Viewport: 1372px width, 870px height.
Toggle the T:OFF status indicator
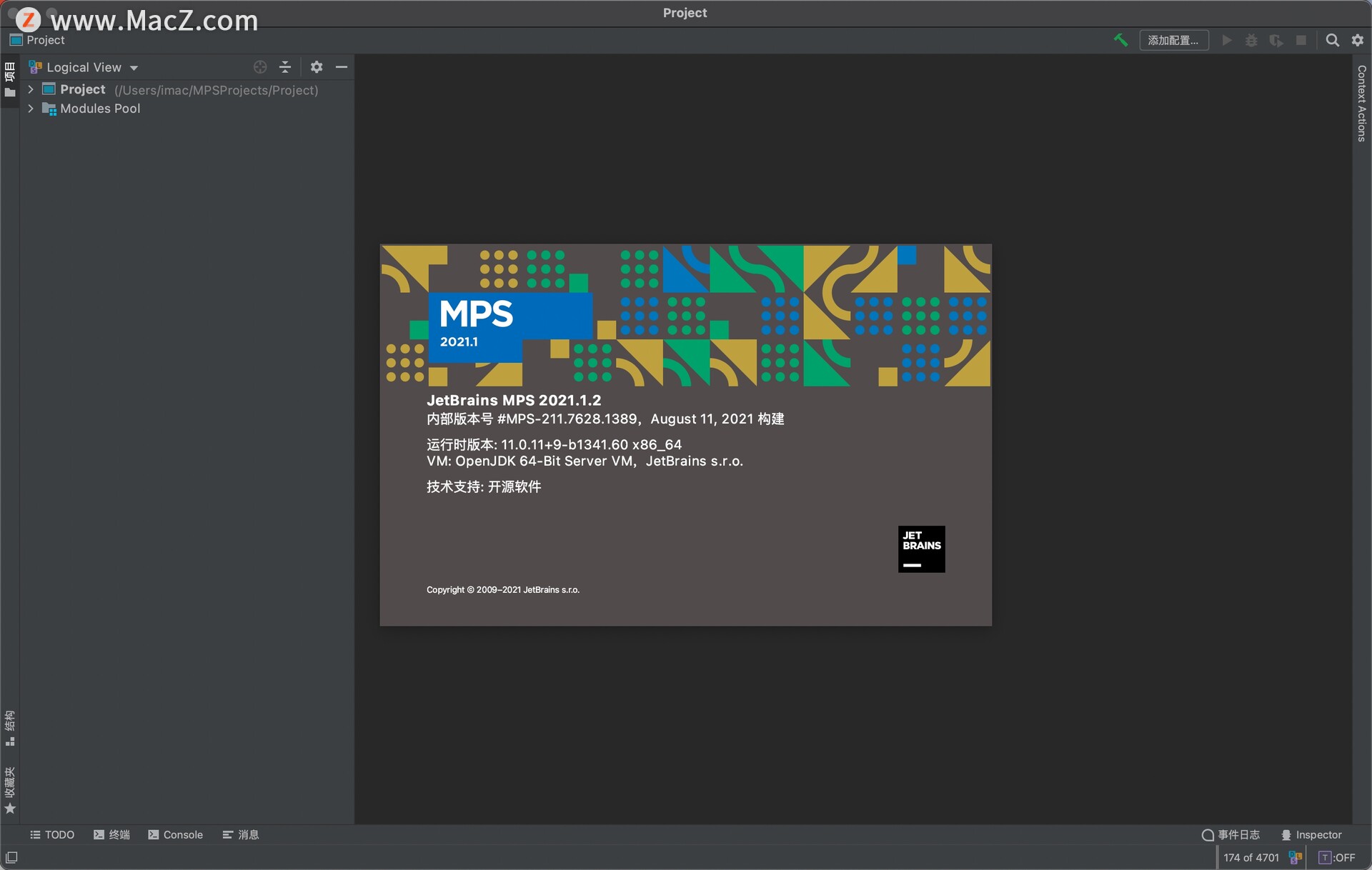pos(1337,858)
